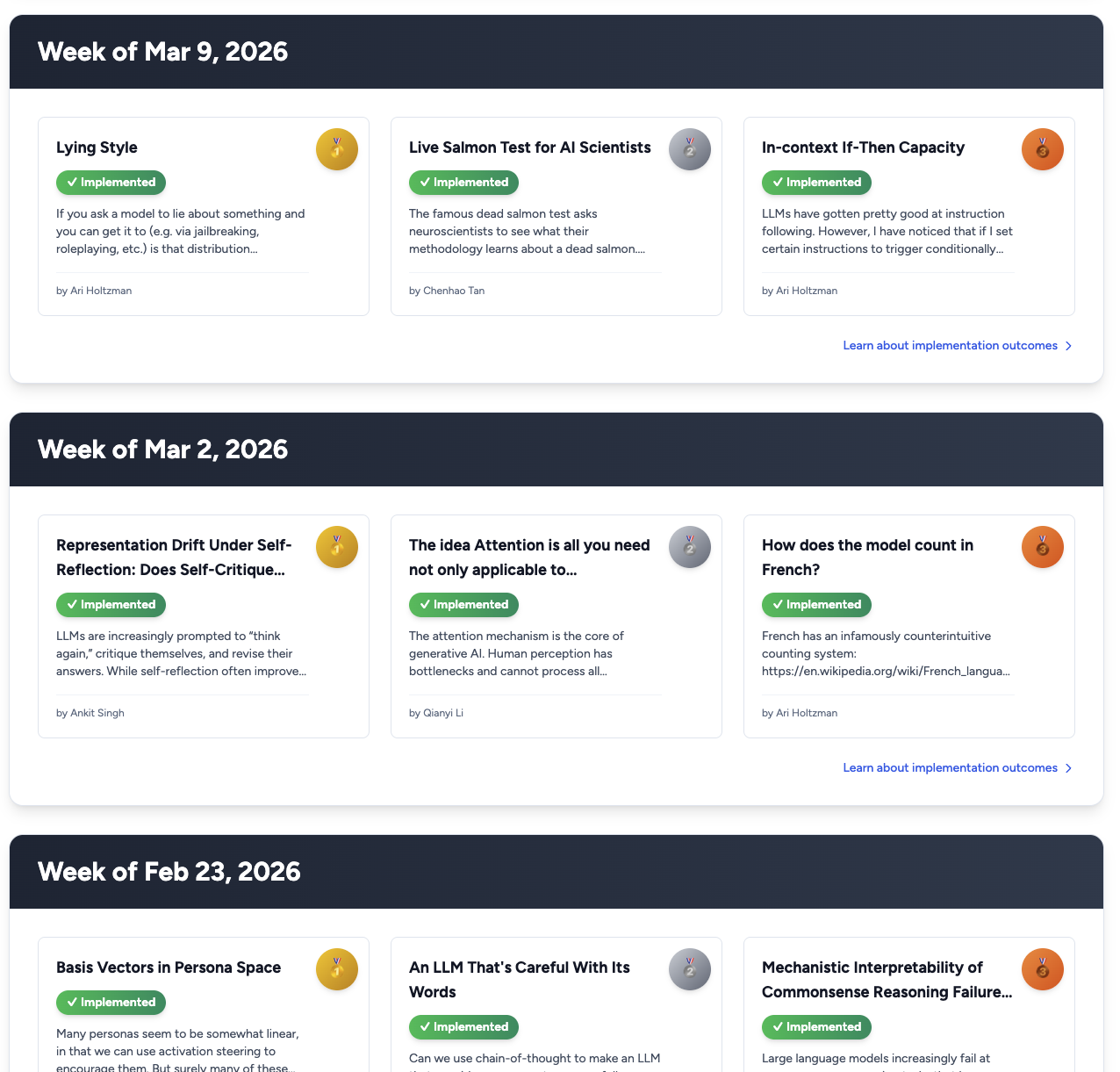
Task: Click Implemented badge on Live Salmon Test card
Action: tap(463, 183)
